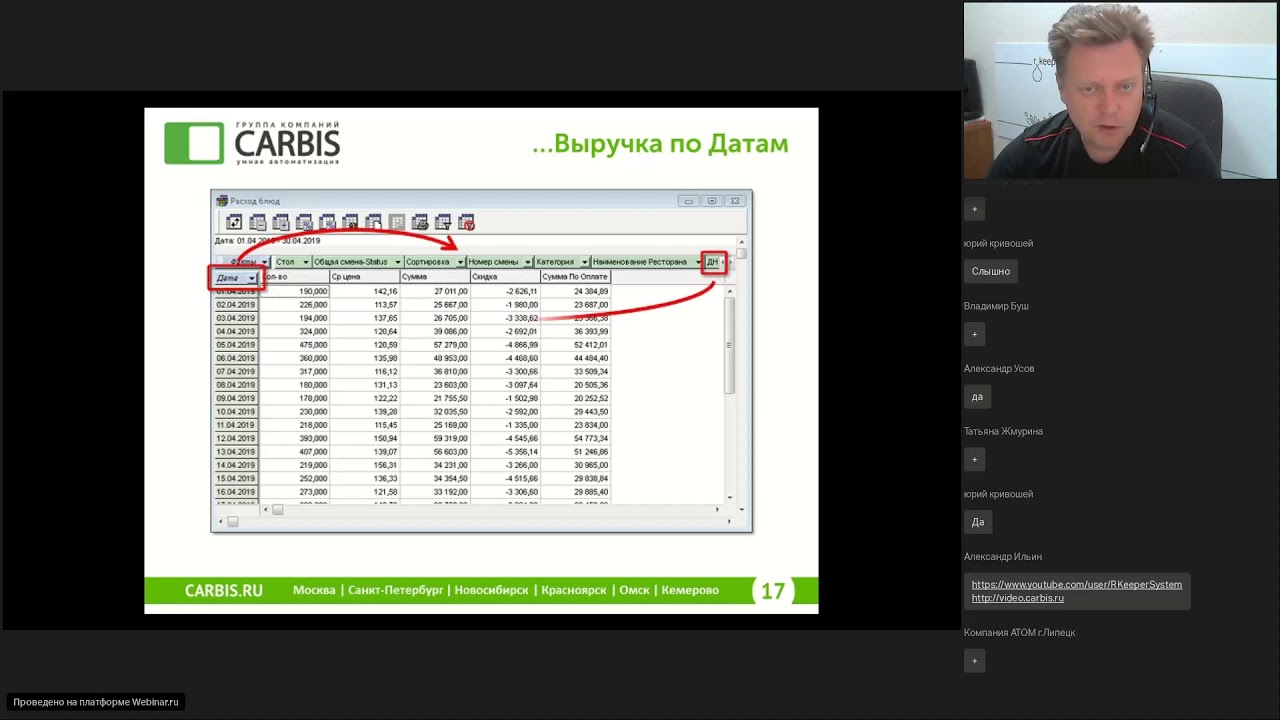Click the horizontal scrollbar right arrow

[717, 510]
